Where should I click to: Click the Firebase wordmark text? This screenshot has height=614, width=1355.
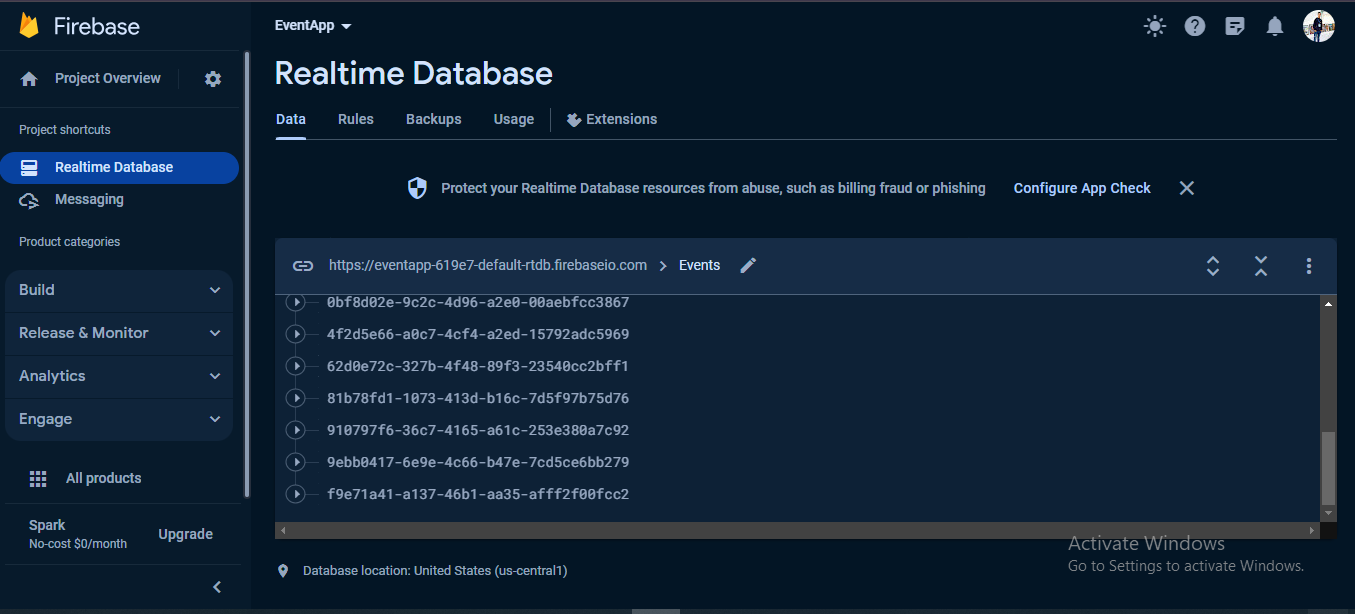96,27
